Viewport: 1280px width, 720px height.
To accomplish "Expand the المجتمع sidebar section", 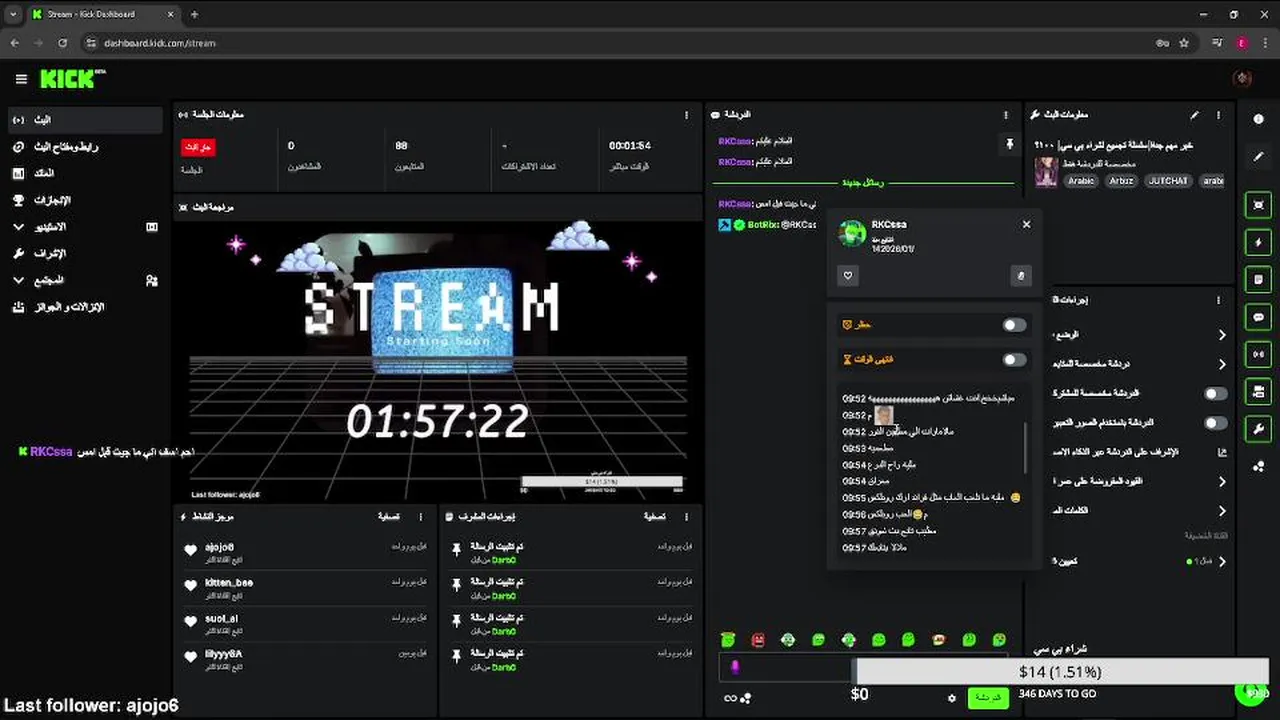I will click(19, 281).
